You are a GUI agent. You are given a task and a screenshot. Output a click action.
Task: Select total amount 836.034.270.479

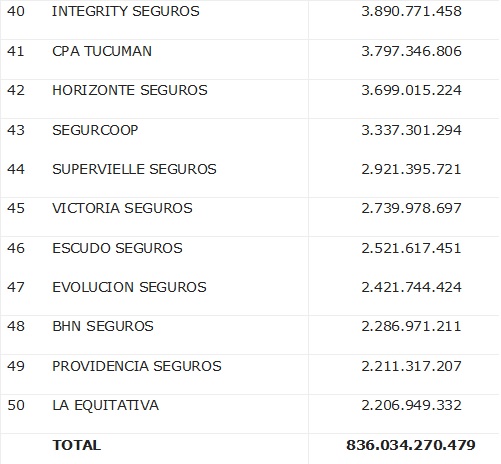(x=411, y=445)
